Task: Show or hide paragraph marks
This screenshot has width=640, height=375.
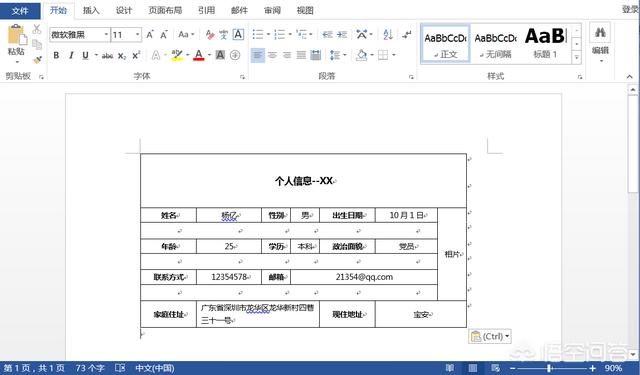Action: pyautogui.click(x=407, y=35)
